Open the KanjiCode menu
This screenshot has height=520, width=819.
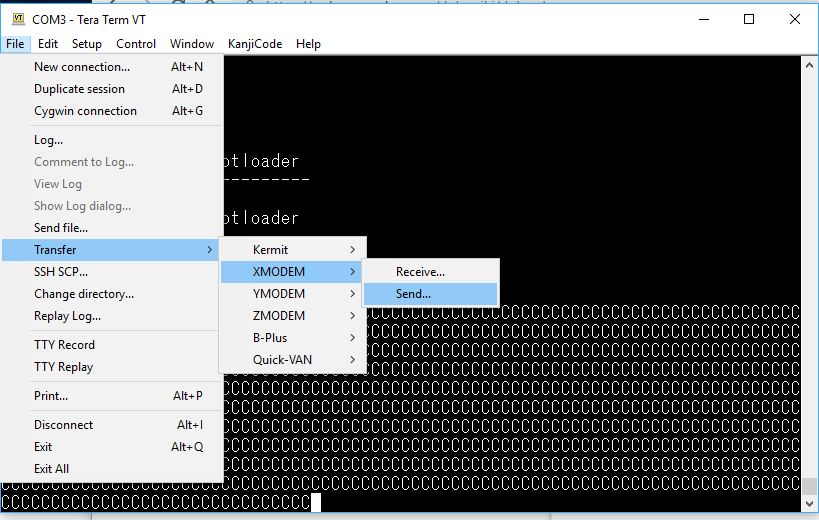coord(254,44)
